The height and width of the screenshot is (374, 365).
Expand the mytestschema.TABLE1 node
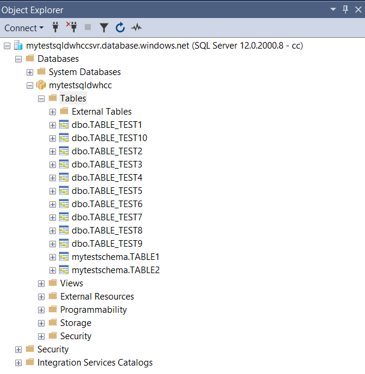[x=52, y=257]
